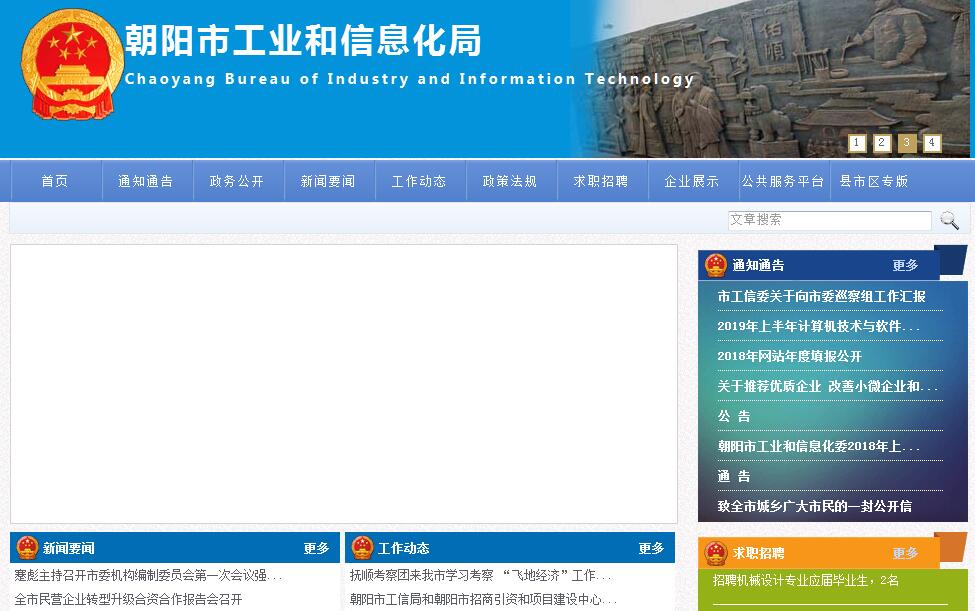Click emblem icon beside 工作动态 panel title
975x611 pixels.
[362, 548]
